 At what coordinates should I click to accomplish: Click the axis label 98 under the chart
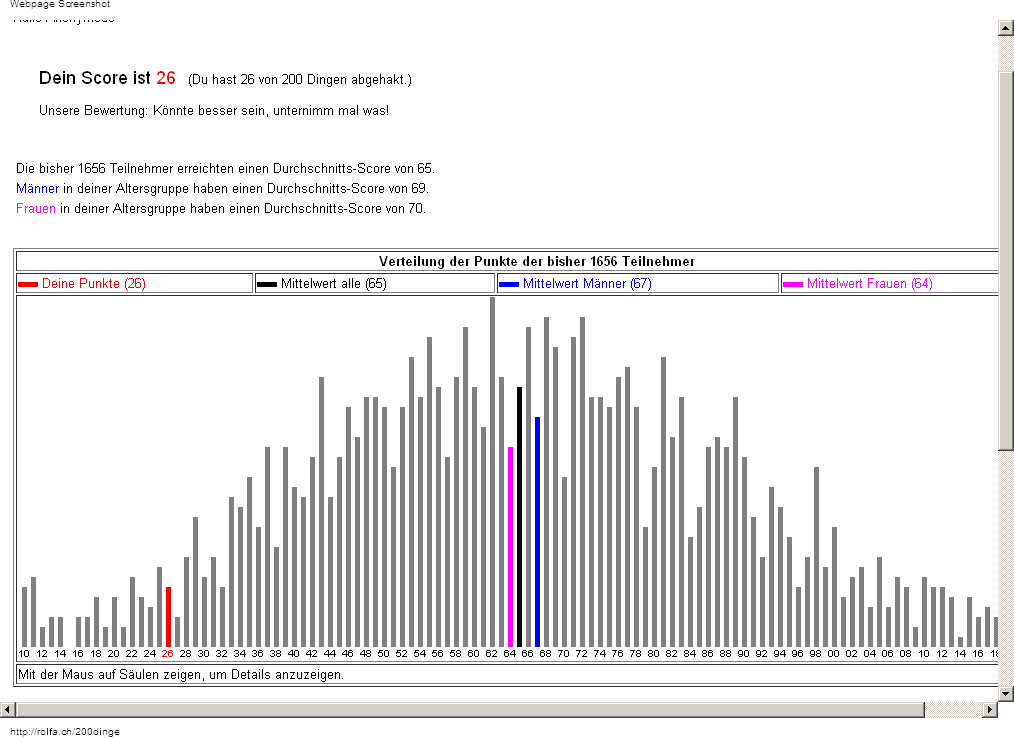coord(815,653)
